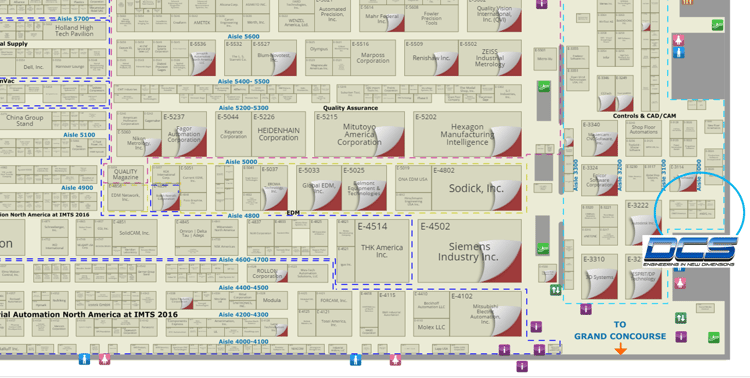Click the orange arrow under Grand Concourse
This screenshot has height=378, width=750.
[620, 350]
